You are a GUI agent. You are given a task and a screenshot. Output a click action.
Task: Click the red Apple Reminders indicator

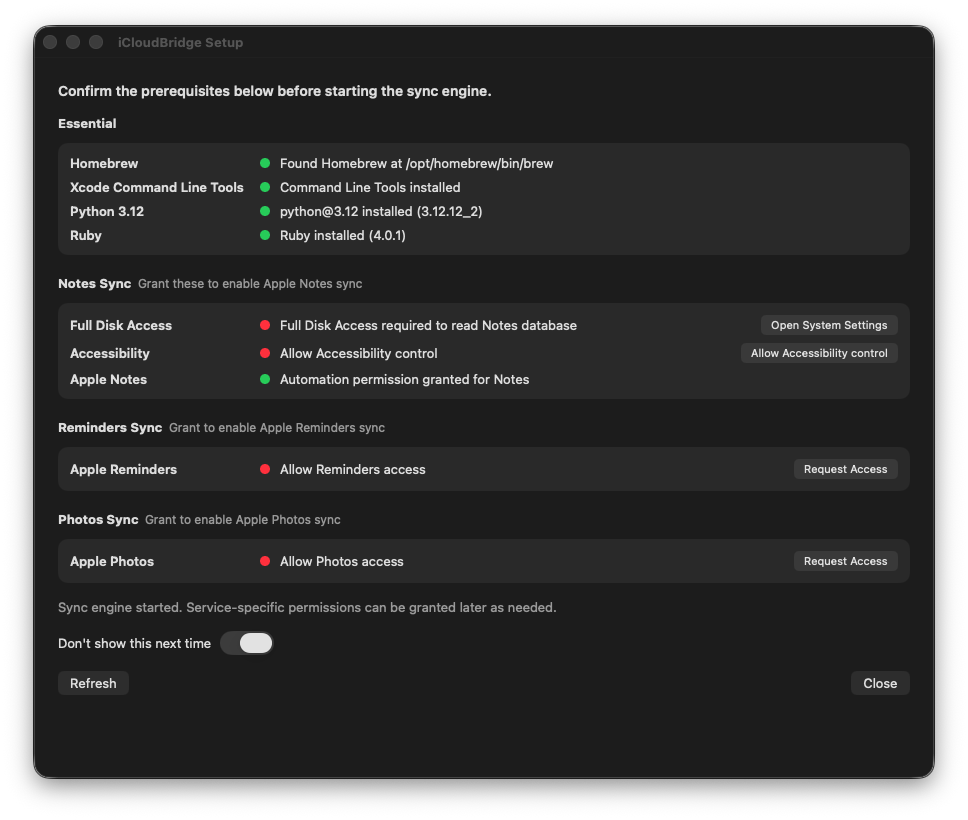264,469
